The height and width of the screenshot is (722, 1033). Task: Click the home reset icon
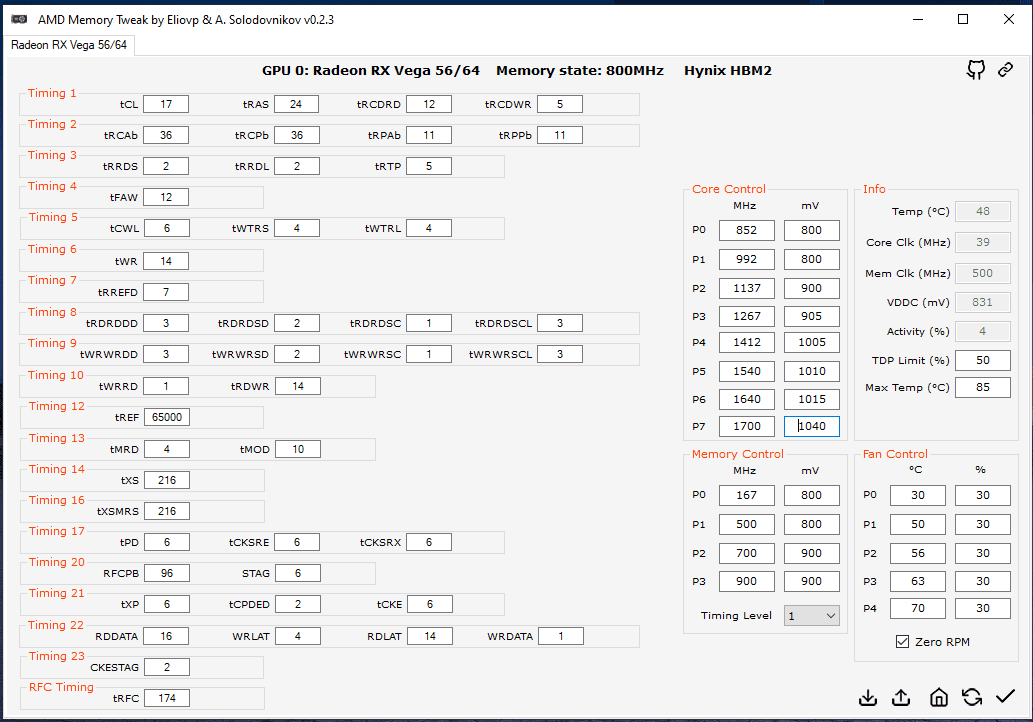[939, 697]
